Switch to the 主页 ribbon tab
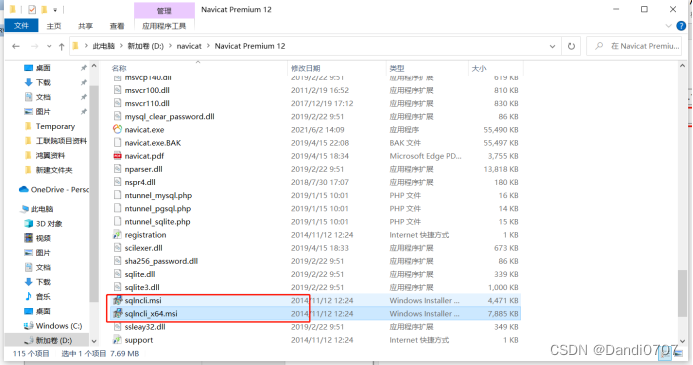The height and width of the screenshot is (365, 693). pyautogui.click(x=54, y=26)
